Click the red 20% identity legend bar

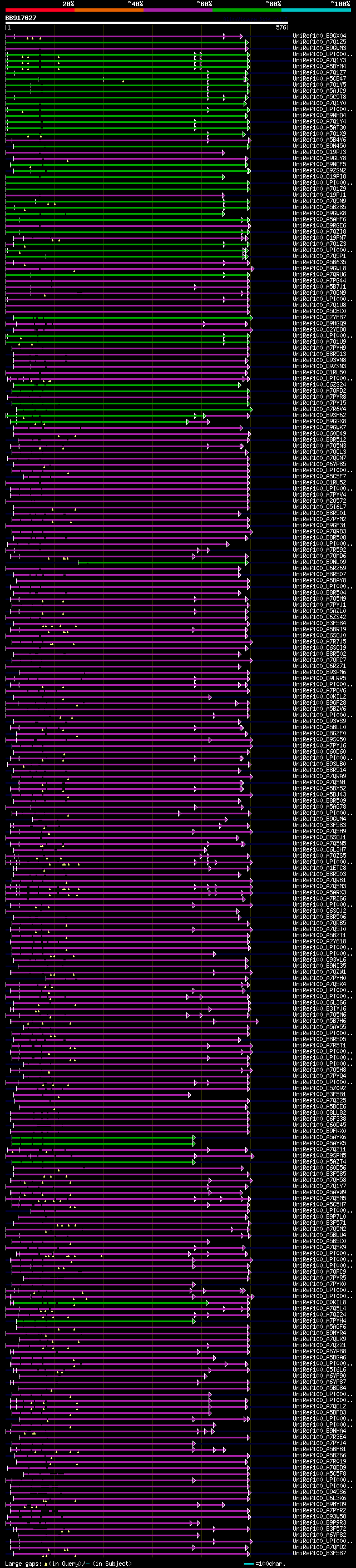39,11
